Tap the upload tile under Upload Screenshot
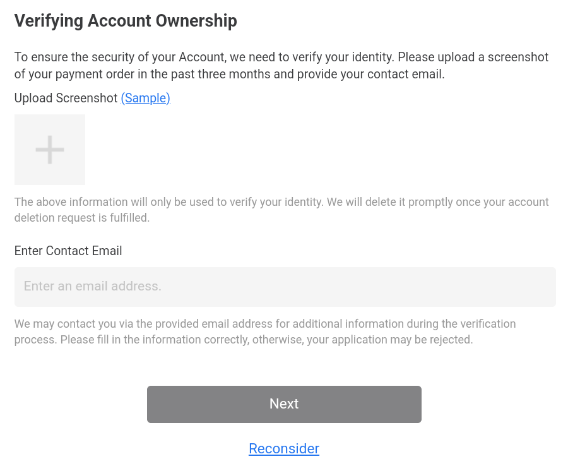Image resolution: width=567 pixels, height=466 pixels. coord(50,150)
